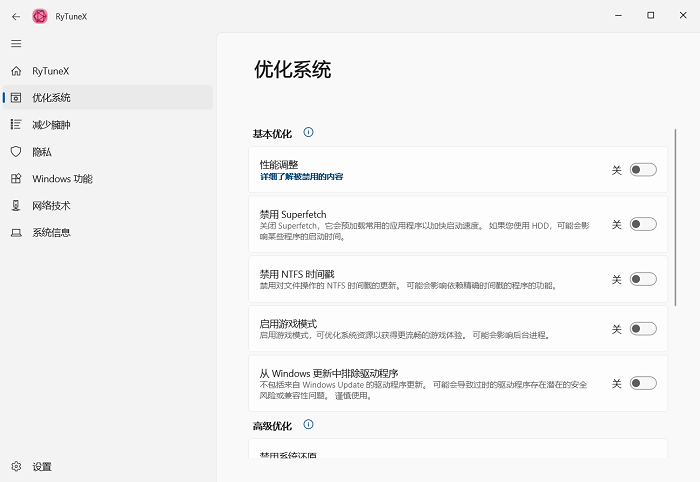Toggle 从 Windows 更新中排除驱动程序 switch
The height and width of the screenshot is (482, 700).
[642, 383]
